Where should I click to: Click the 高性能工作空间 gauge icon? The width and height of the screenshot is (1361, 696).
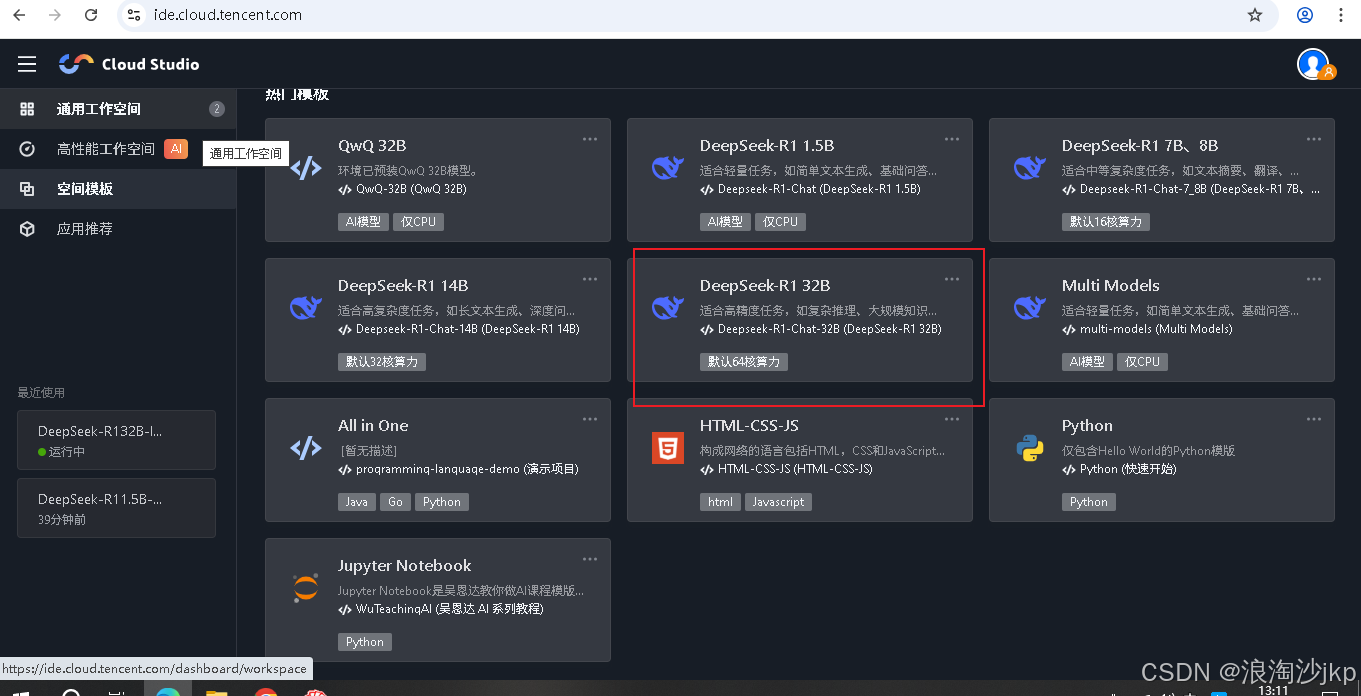[27, 149]
